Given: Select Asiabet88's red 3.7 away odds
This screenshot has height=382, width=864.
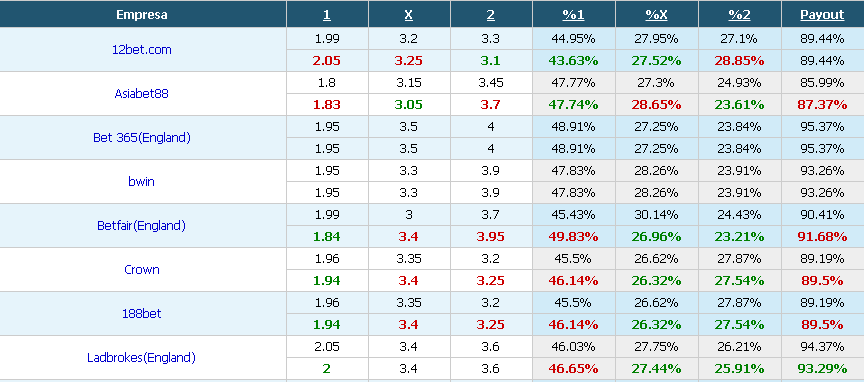Looking at the screenshot, I should pyautogui.click(x=490, y=105).
